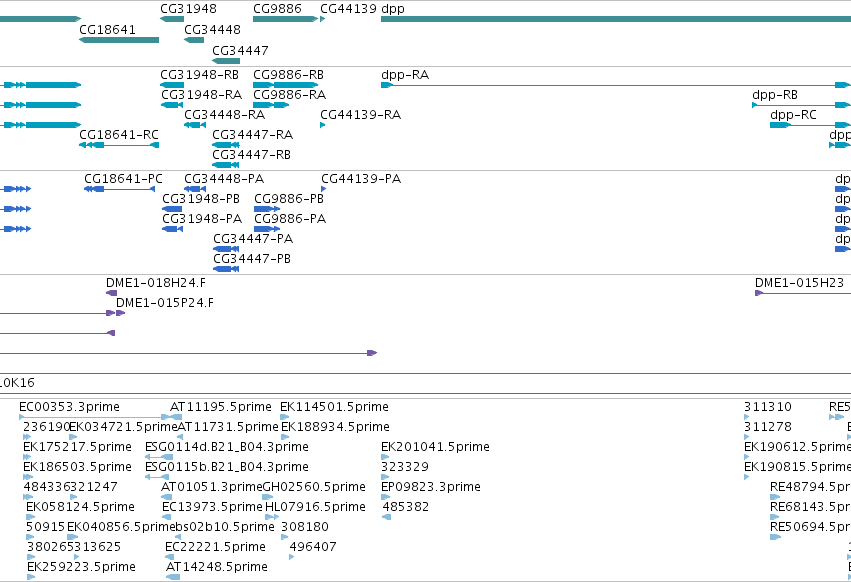Select transcript CG34448-RA
851x582 pixels.
(224, 115)
